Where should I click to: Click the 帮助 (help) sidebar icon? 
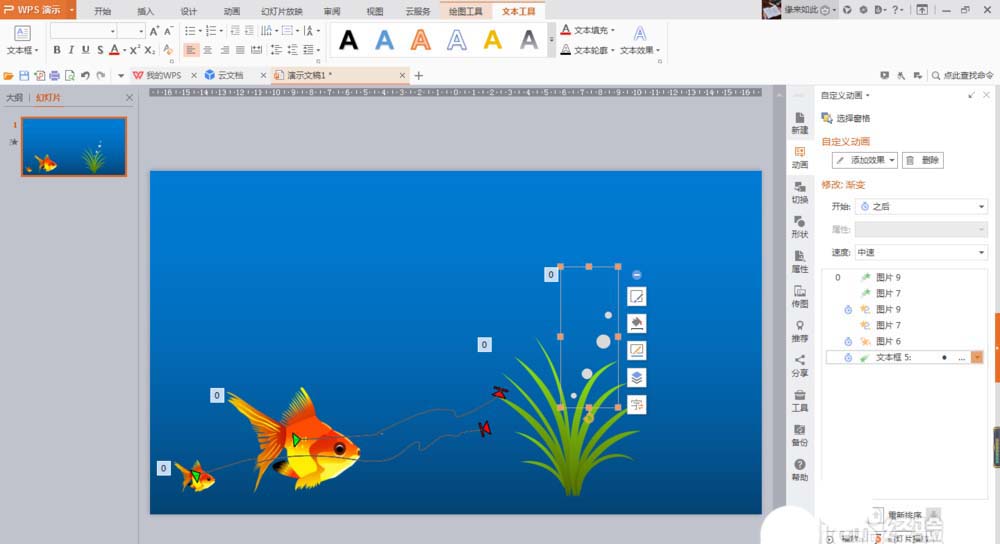click(x=799, y=469)
